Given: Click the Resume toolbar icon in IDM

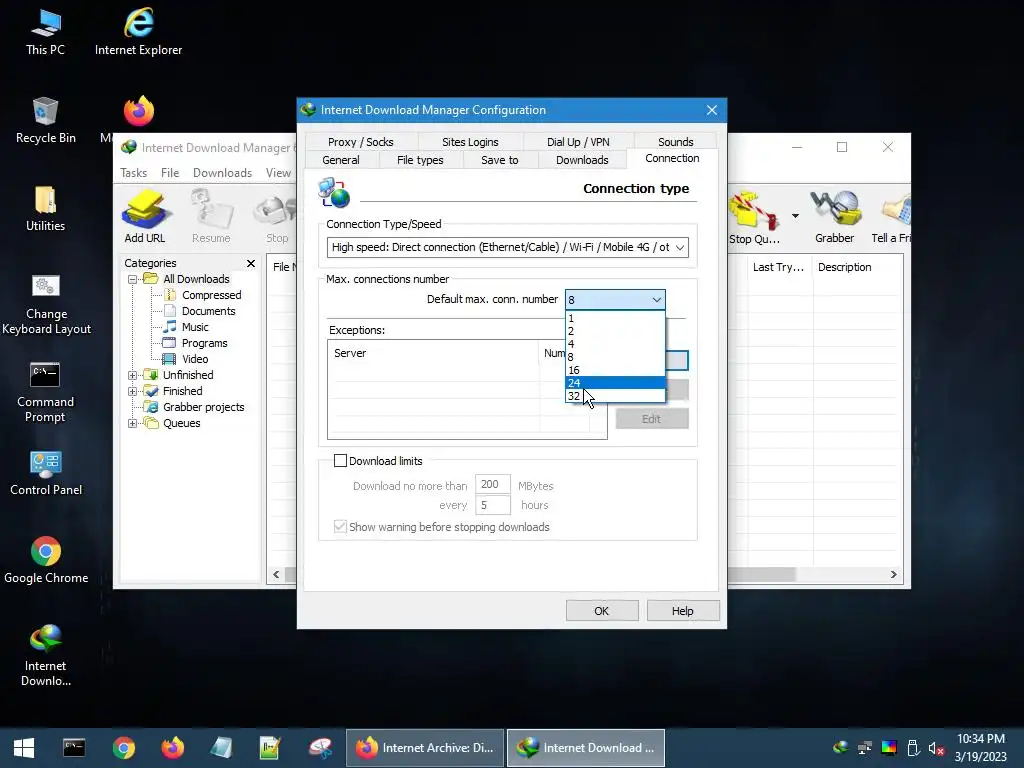Looking at the screenshot, I should click(211, 217).
